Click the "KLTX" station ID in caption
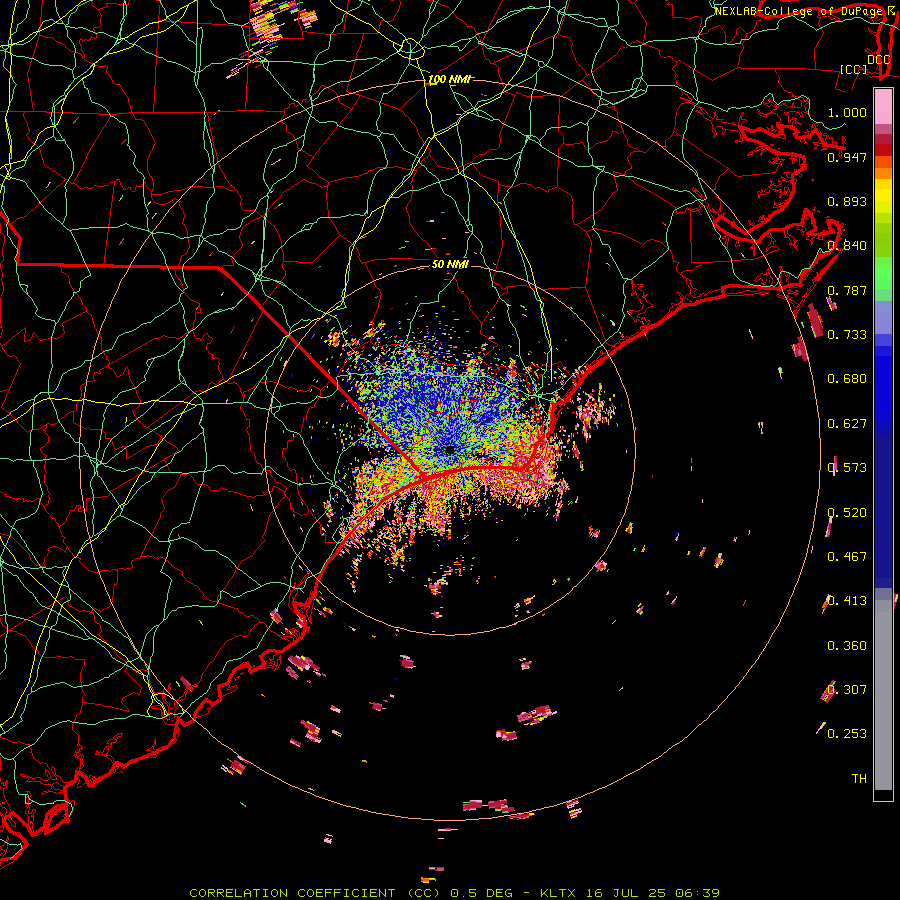The image size is (900, 900). (x=560, y=893)
